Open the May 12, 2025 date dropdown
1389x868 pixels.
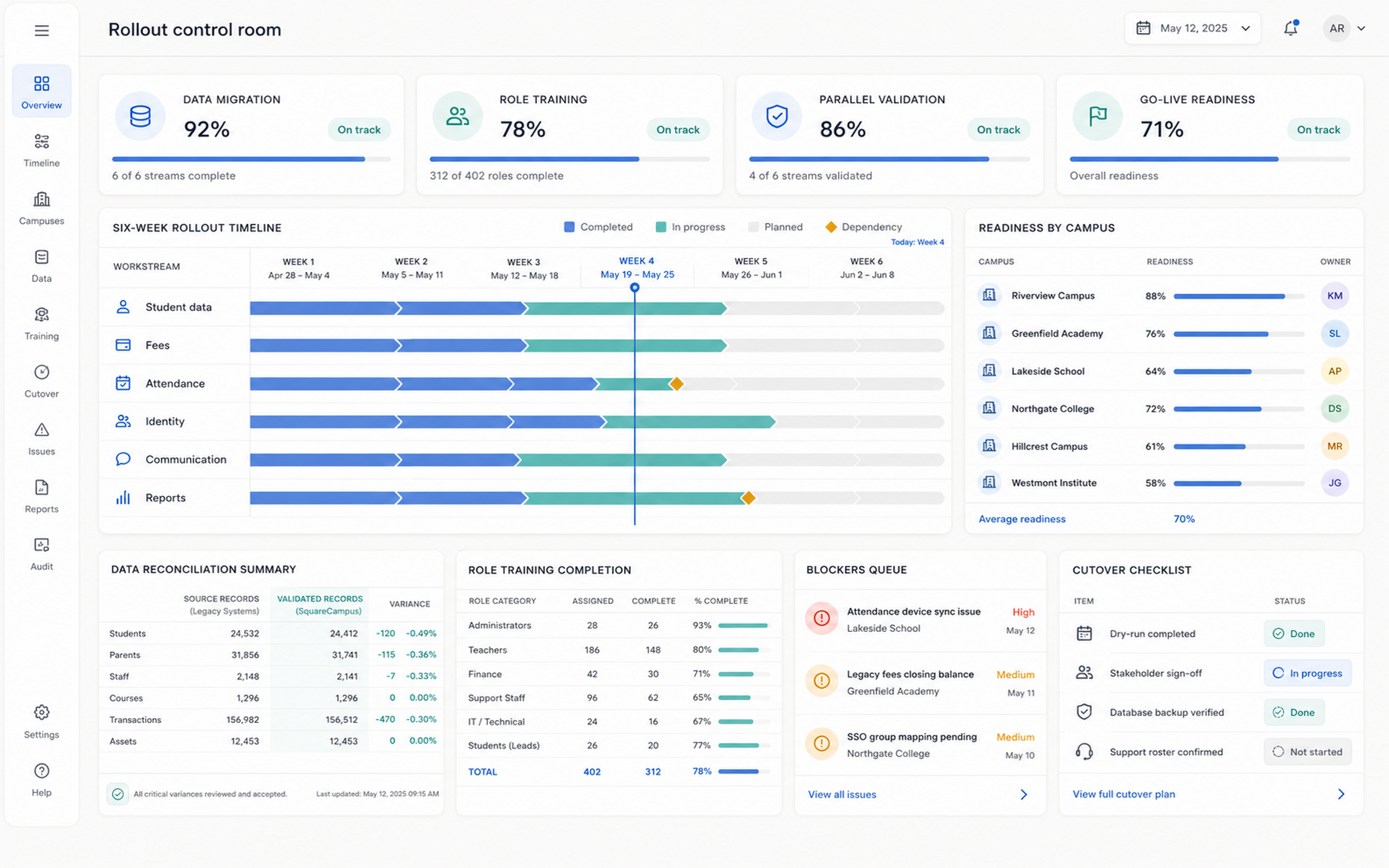[1192, 28]
